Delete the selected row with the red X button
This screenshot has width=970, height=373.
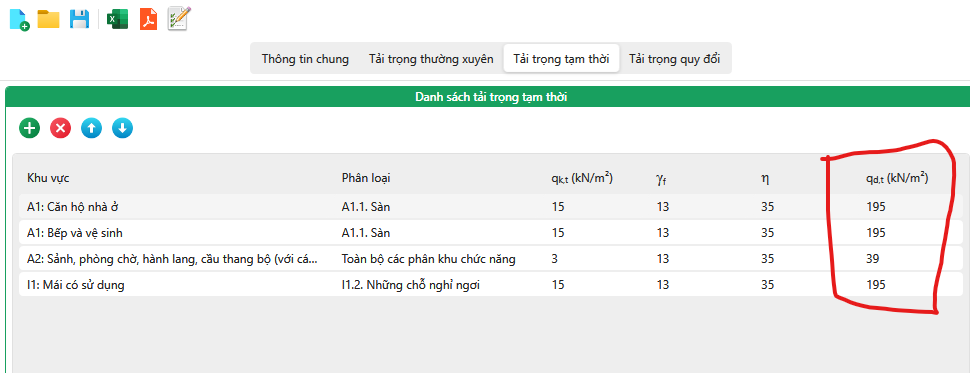tap(60, 129)
